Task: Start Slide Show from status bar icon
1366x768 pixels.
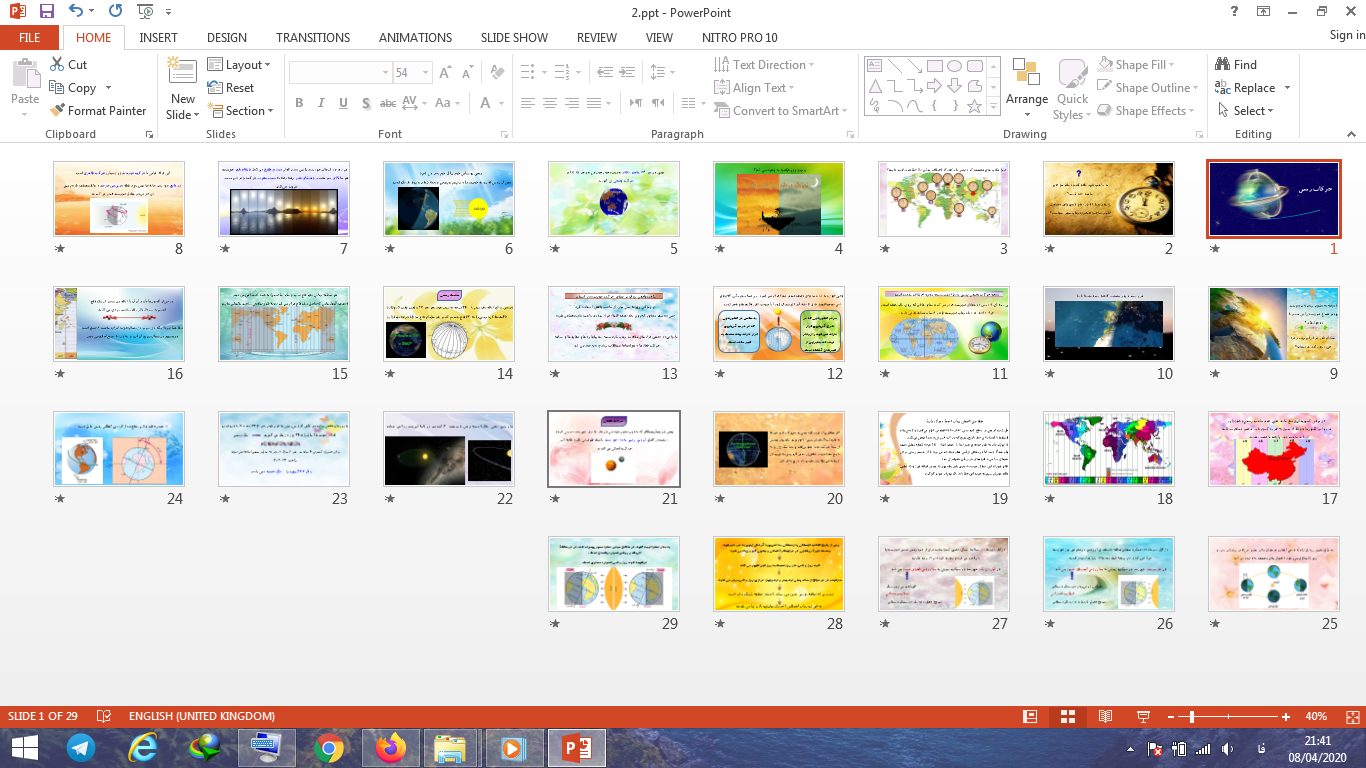Action: [1143, 717]
